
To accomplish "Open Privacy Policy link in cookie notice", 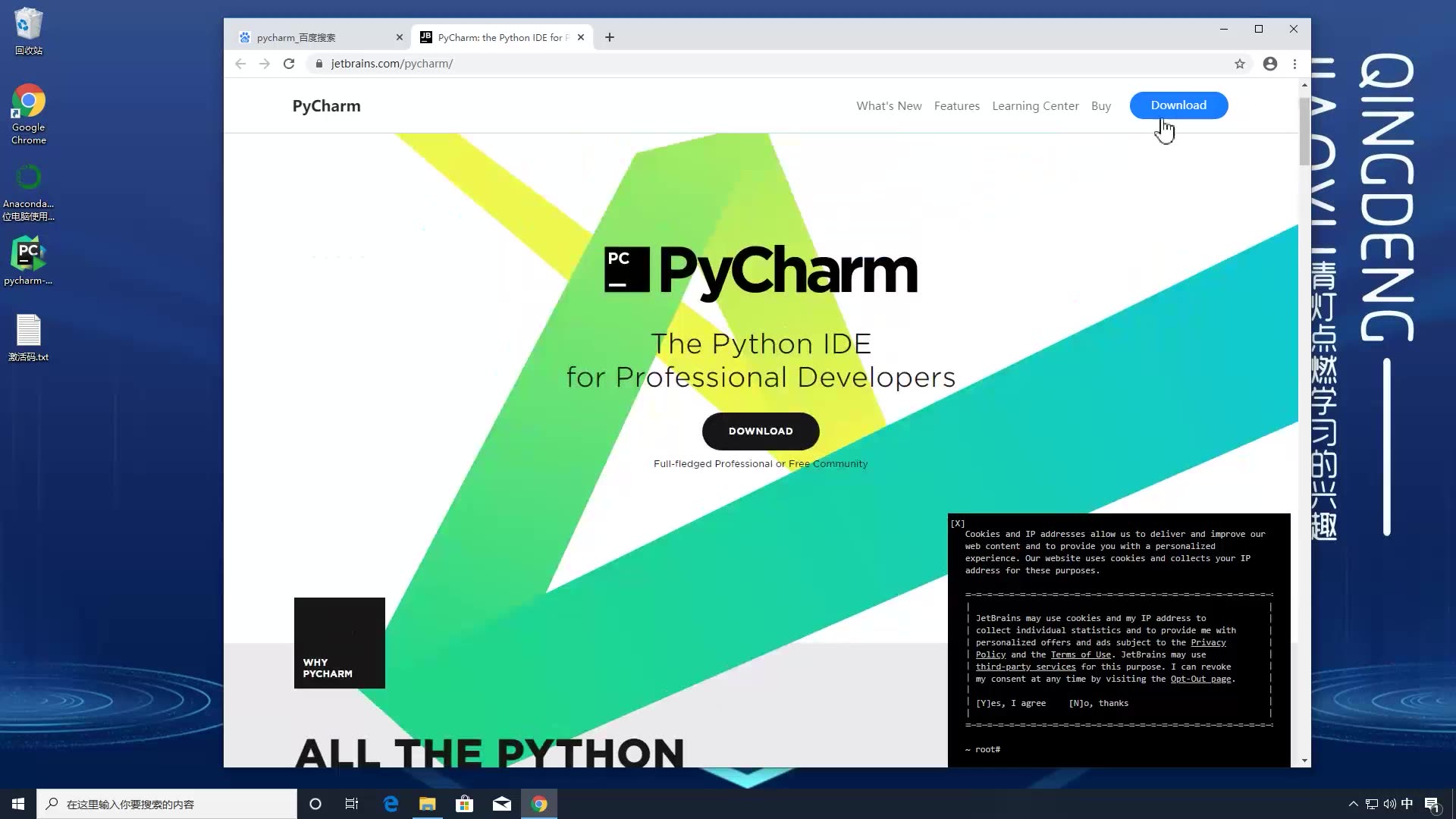I will click(x=1208, y=642).
